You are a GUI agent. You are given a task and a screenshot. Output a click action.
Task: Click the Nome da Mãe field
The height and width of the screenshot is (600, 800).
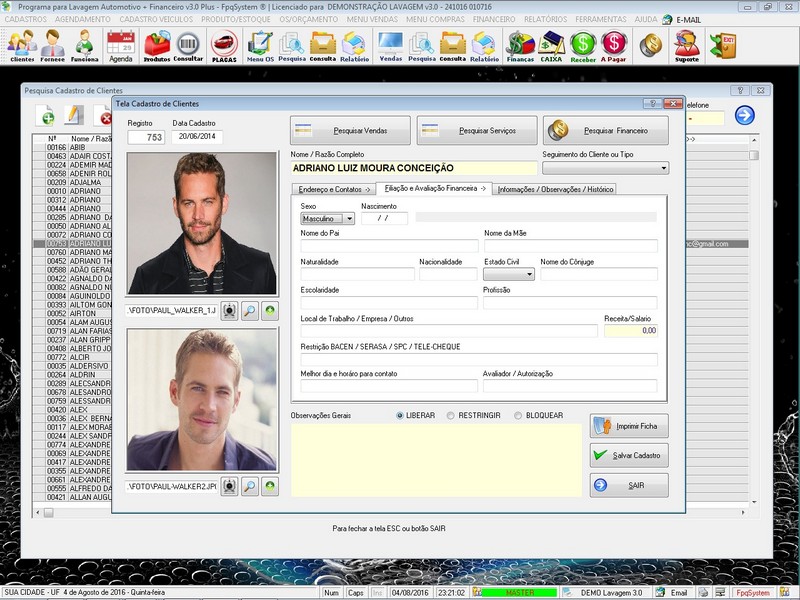(x=570, y=246)
